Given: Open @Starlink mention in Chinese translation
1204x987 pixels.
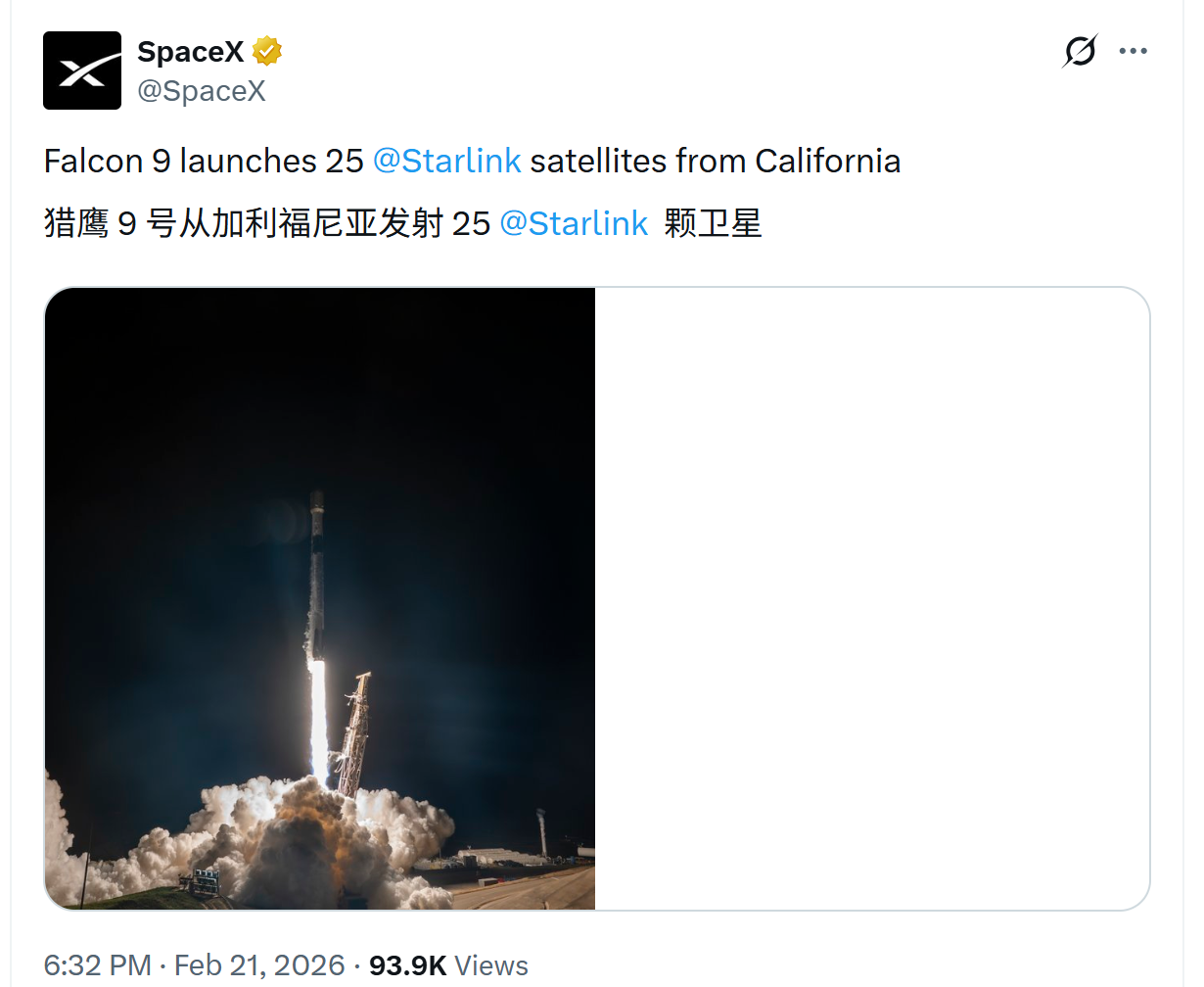Looking at the screenshot, I should tap(574, 223).
